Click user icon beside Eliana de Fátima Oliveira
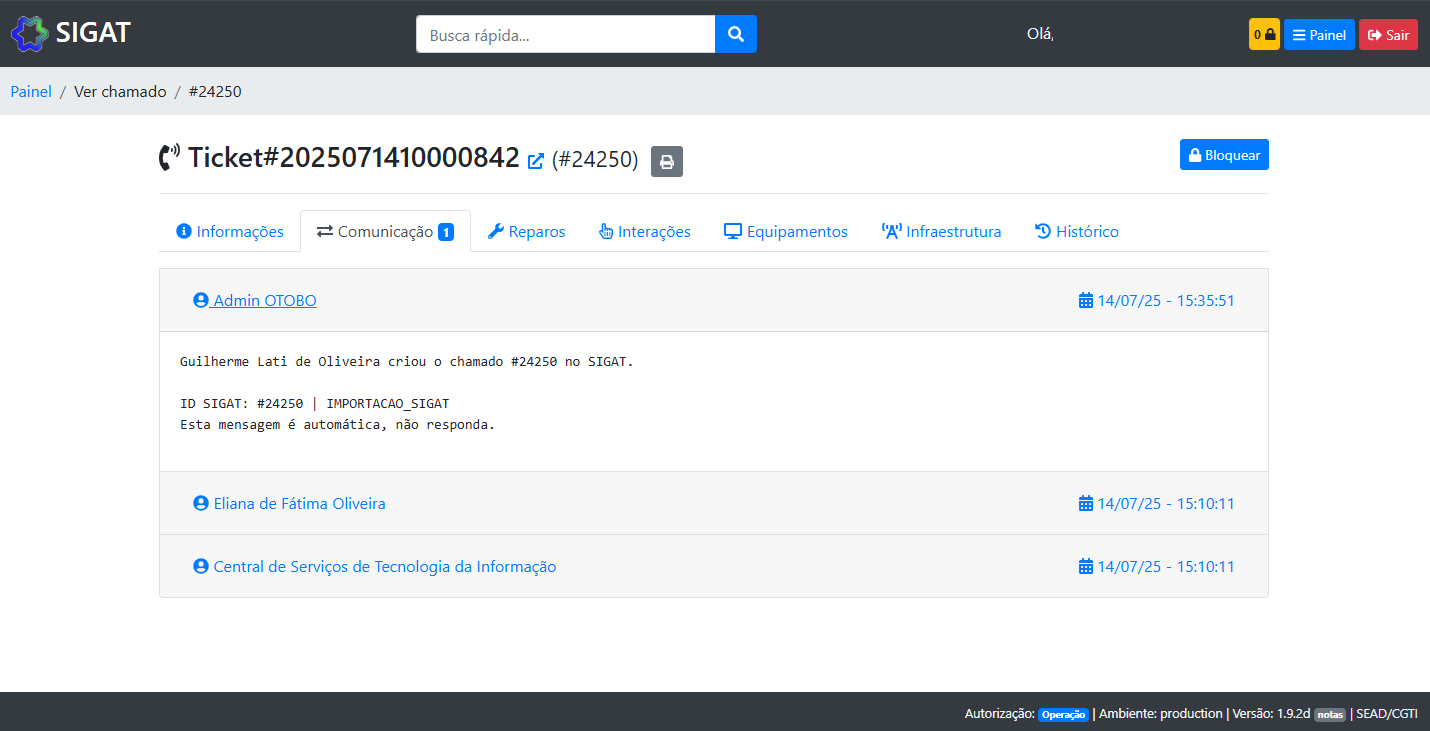The image size is (1430, 731). [x=200, y=503]
